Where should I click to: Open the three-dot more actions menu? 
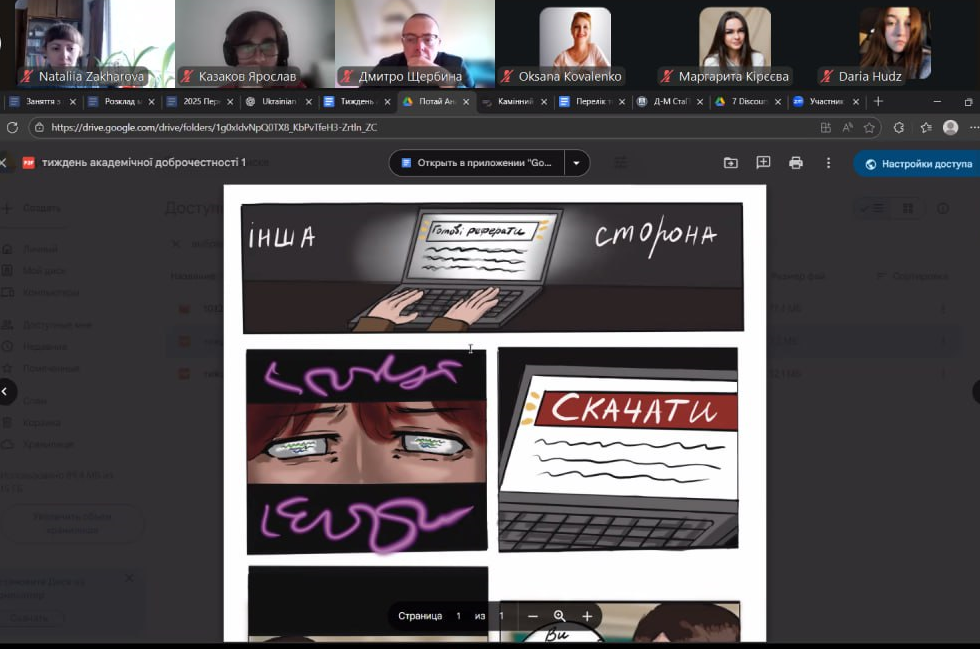coord(828,163)
